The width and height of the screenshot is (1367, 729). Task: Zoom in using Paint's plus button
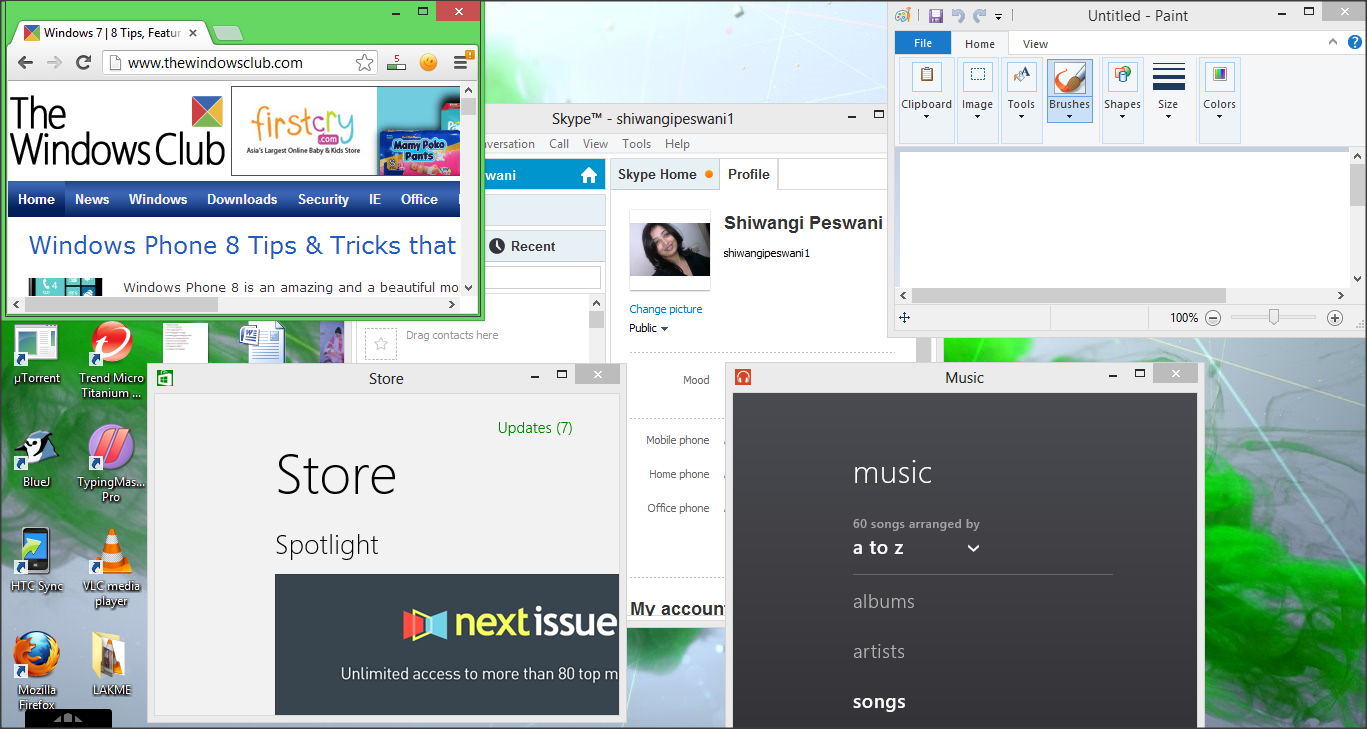click(x=1334, y=318)
